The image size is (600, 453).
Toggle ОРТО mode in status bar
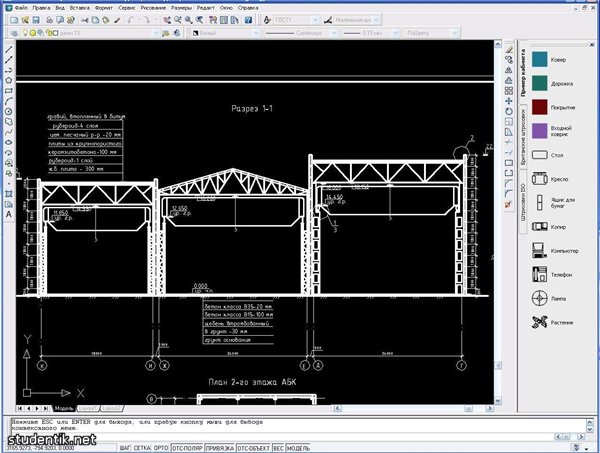(x=161, y=448)
